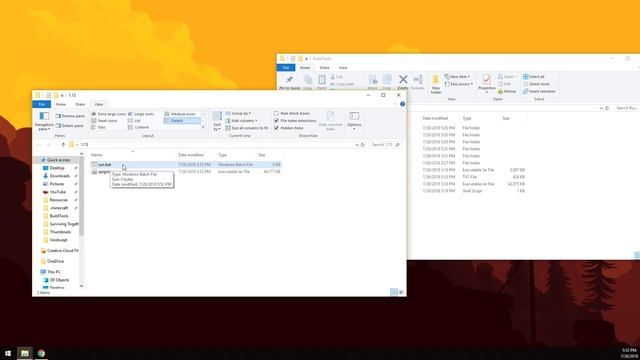This screenshot has height=360, width=640.
Task: Go up one folder level arrow
Action: (63, 144)
